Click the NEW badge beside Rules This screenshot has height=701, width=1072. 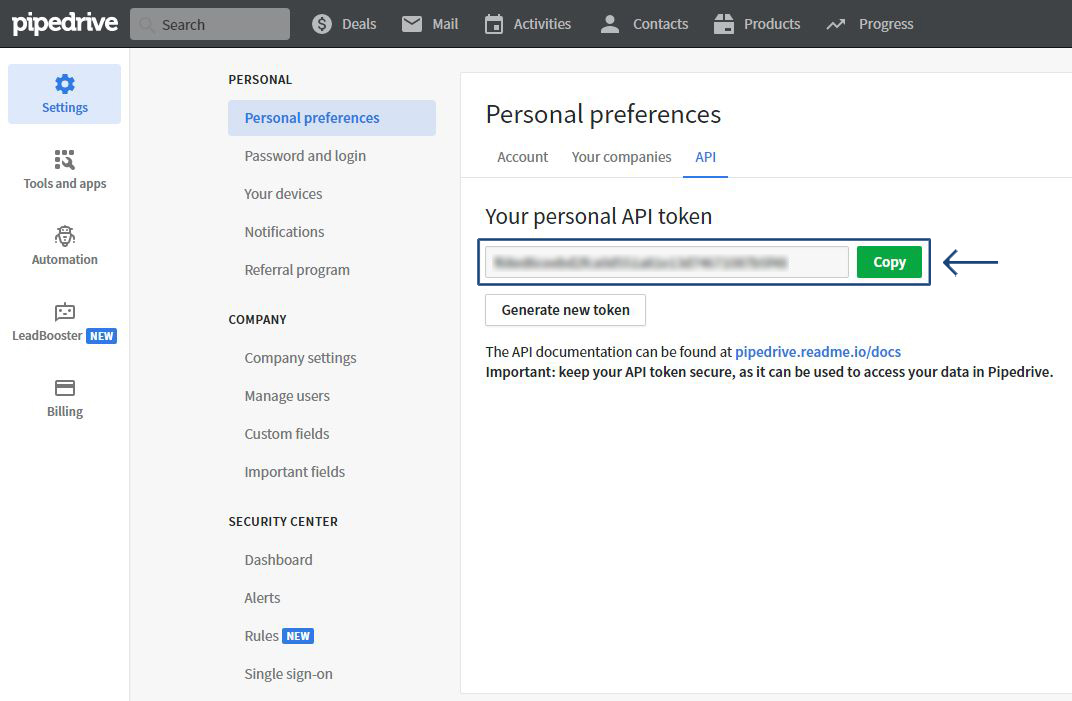click(x=298, y=636)
